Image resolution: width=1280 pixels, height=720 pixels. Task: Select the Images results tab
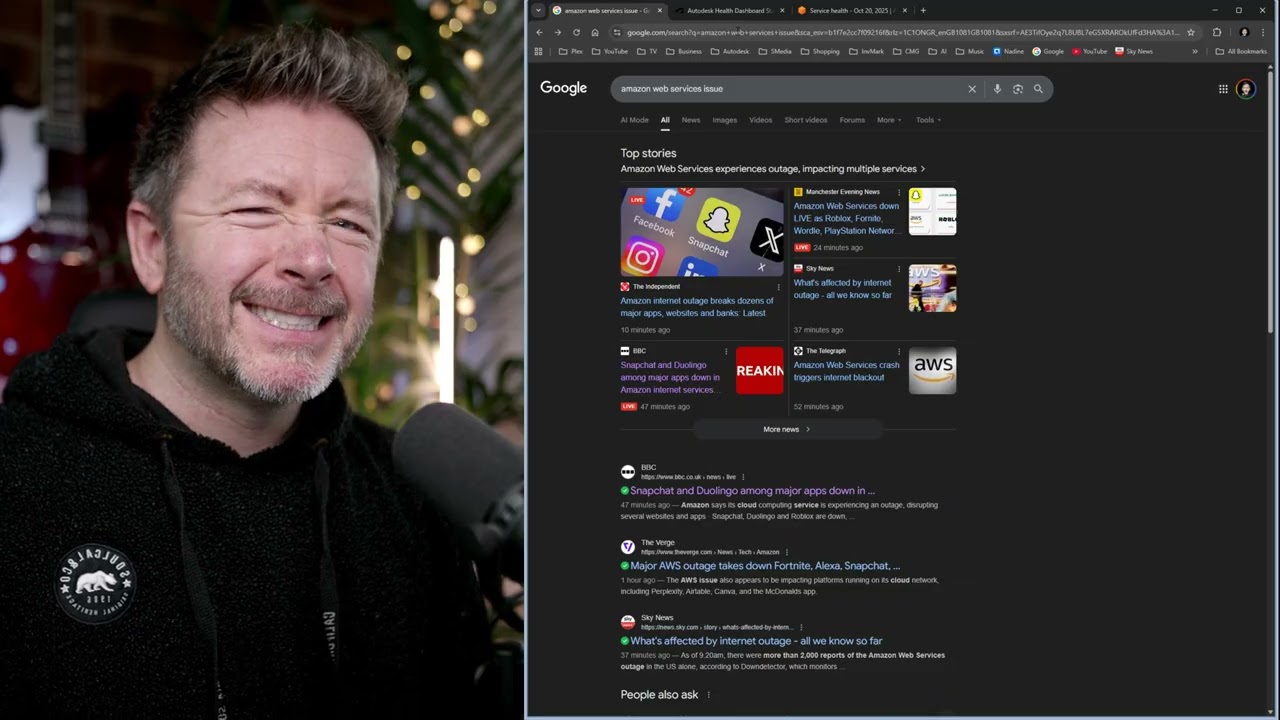coord(724,120)
